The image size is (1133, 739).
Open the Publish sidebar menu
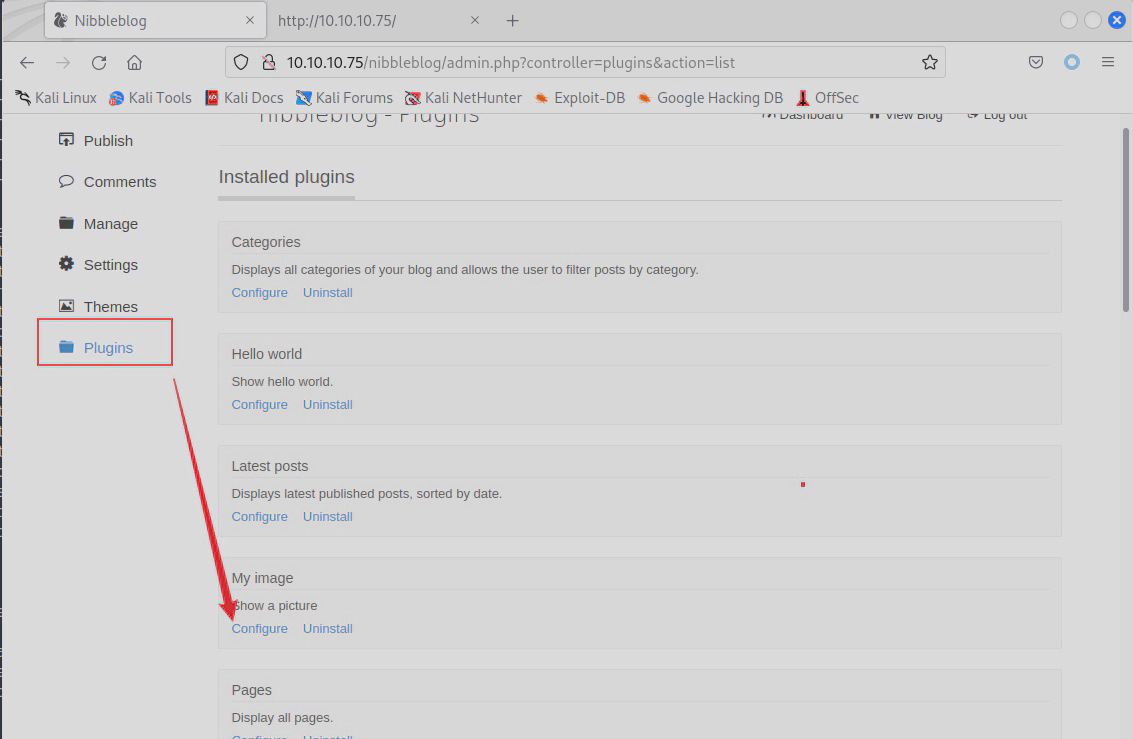point(108,141)
